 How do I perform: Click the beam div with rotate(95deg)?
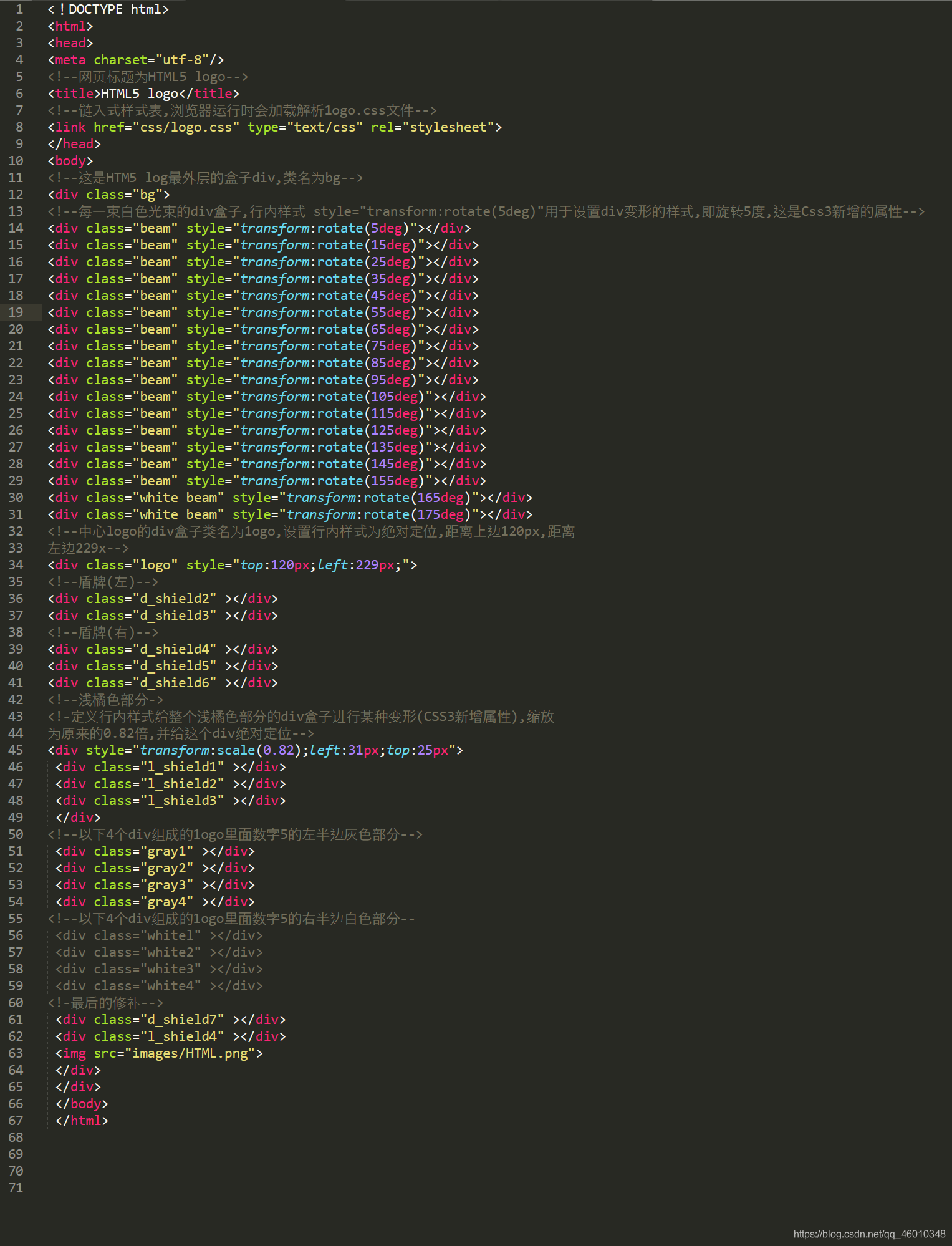pos(263,380)
